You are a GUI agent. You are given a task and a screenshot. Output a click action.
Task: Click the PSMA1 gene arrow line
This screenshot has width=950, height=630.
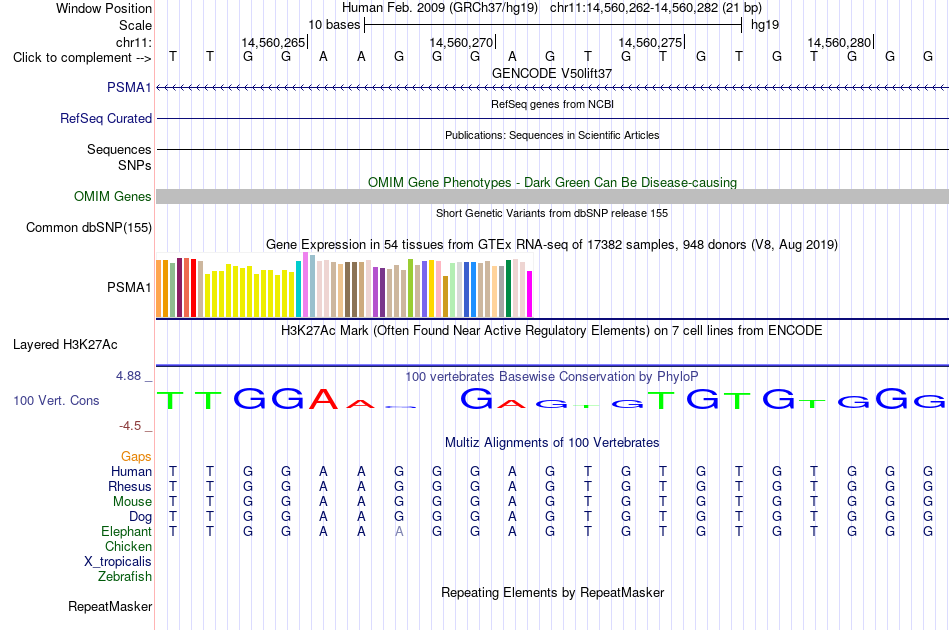pos(553,88)
